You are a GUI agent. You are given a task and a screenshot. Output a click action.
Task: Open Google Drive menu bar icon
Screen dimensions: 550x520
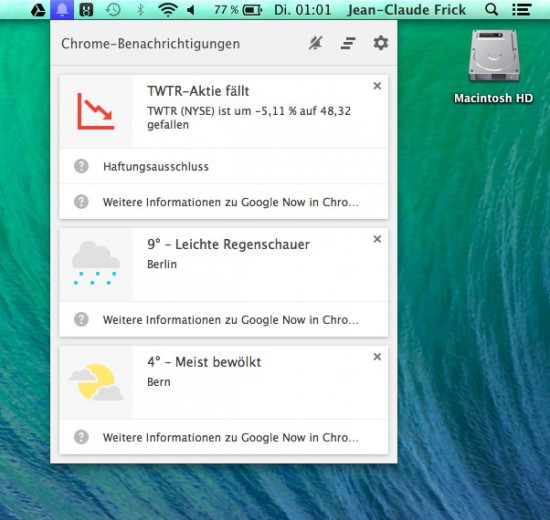tap(38, 10)
